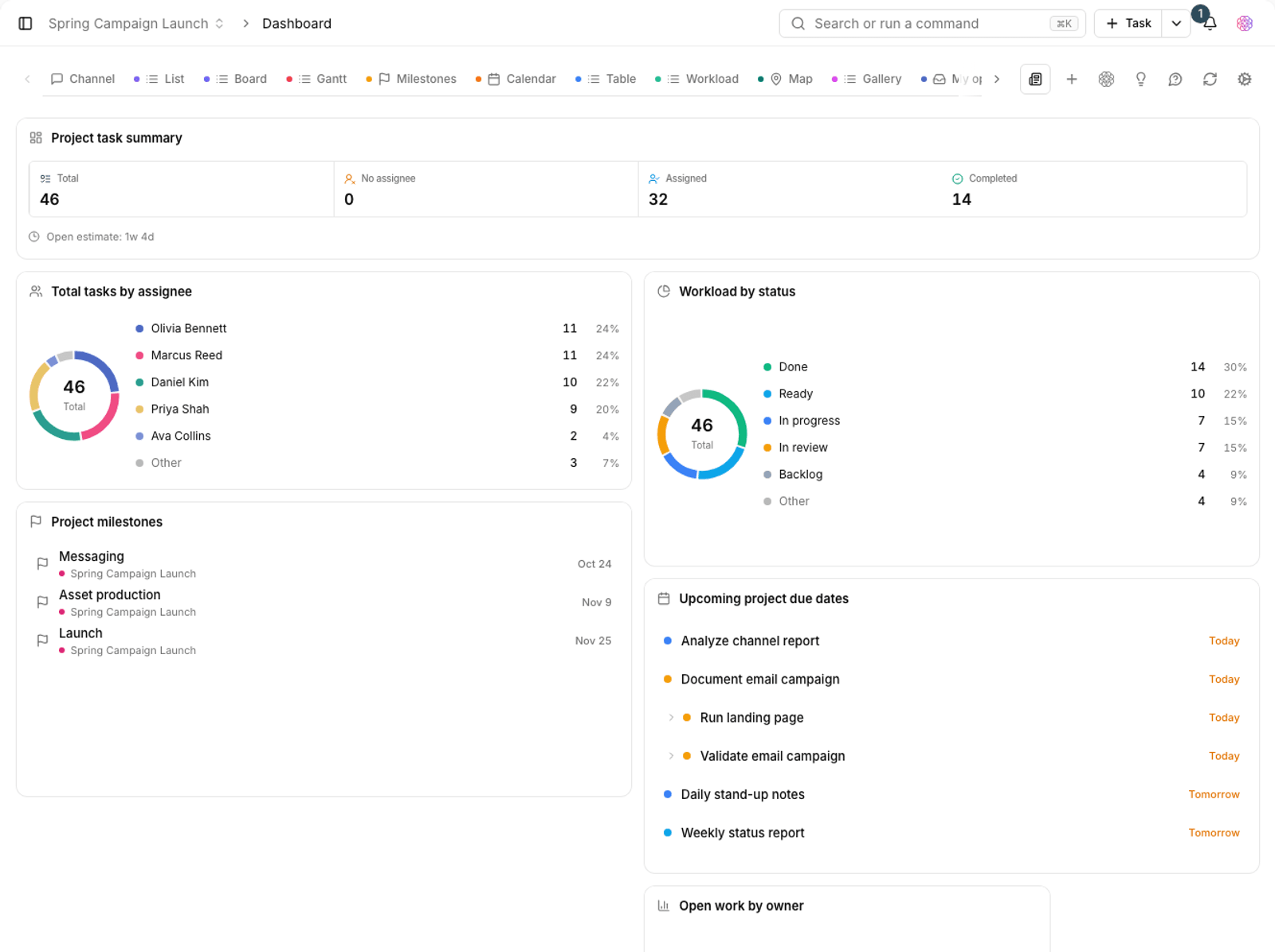Toggle the sidebar panel icon
The height and width of the screenshot is (952, 1275).
pyautogui.click(x=25, y=23)
